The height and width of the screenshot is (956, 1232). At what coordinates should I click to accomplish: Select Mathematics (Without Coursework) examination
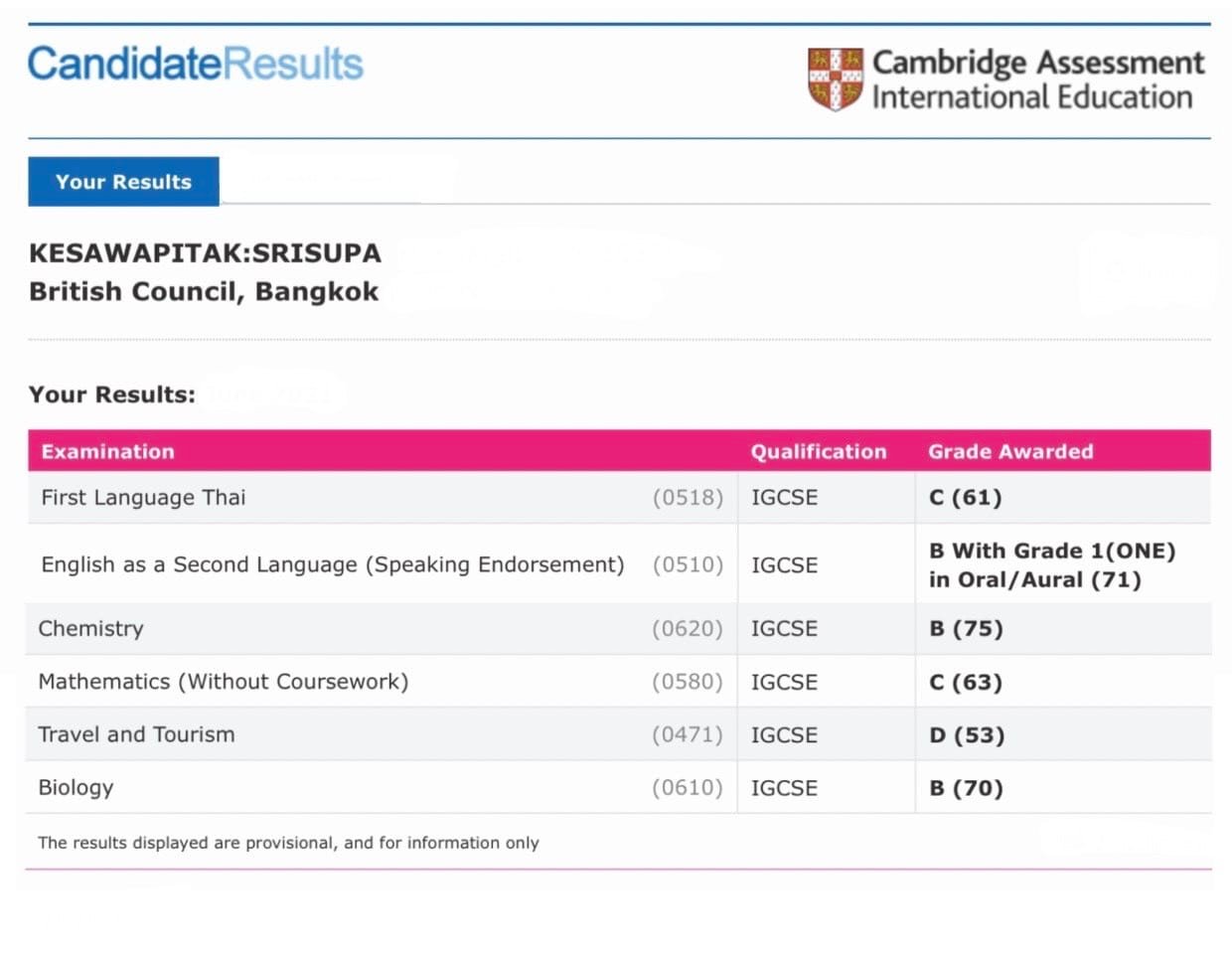[x=224, y=682]
